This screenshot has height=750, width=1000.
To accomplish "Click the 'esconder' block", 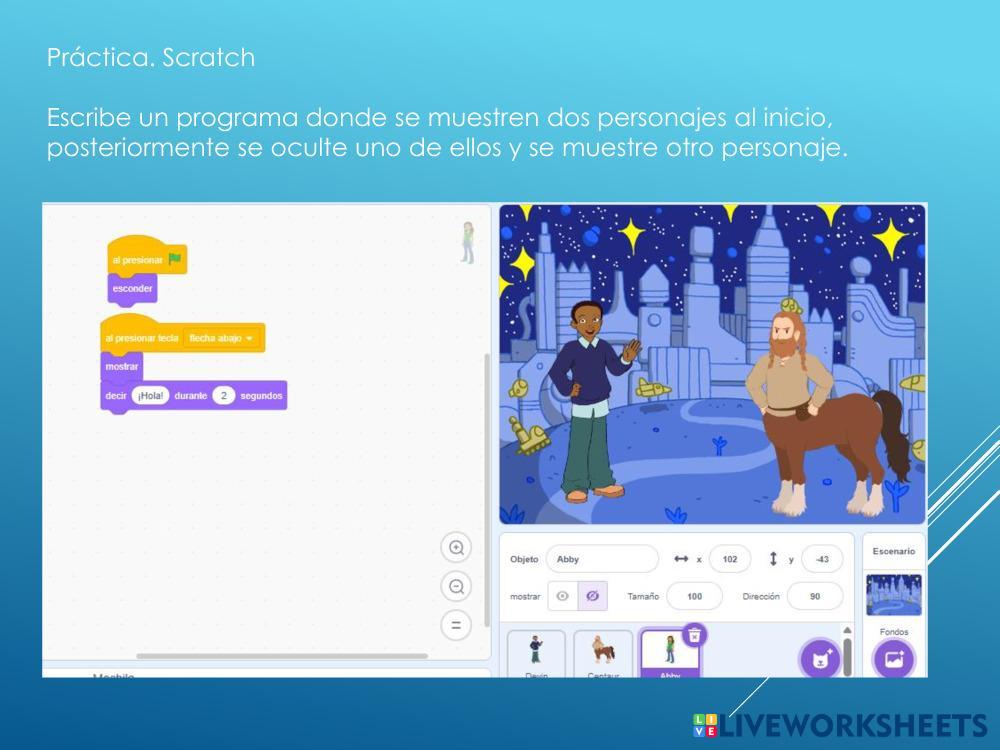I will point(132,289).
